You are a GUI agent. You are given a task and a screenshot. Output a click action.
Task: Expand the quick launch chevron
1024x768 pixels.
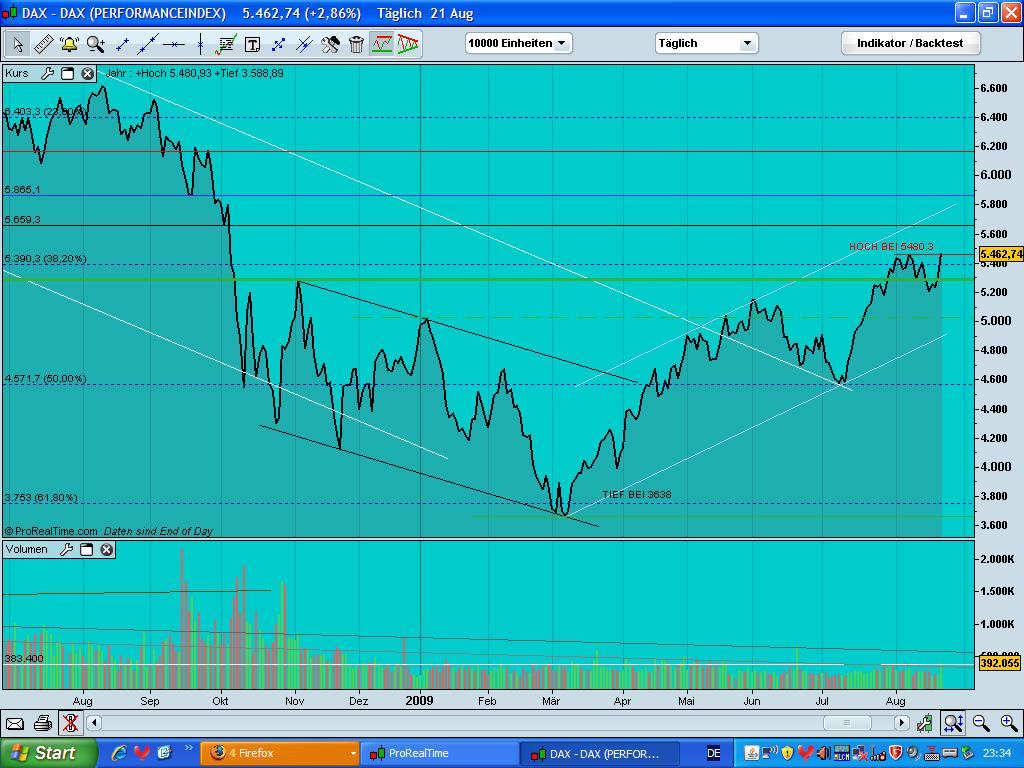click(x=189, y=748)
